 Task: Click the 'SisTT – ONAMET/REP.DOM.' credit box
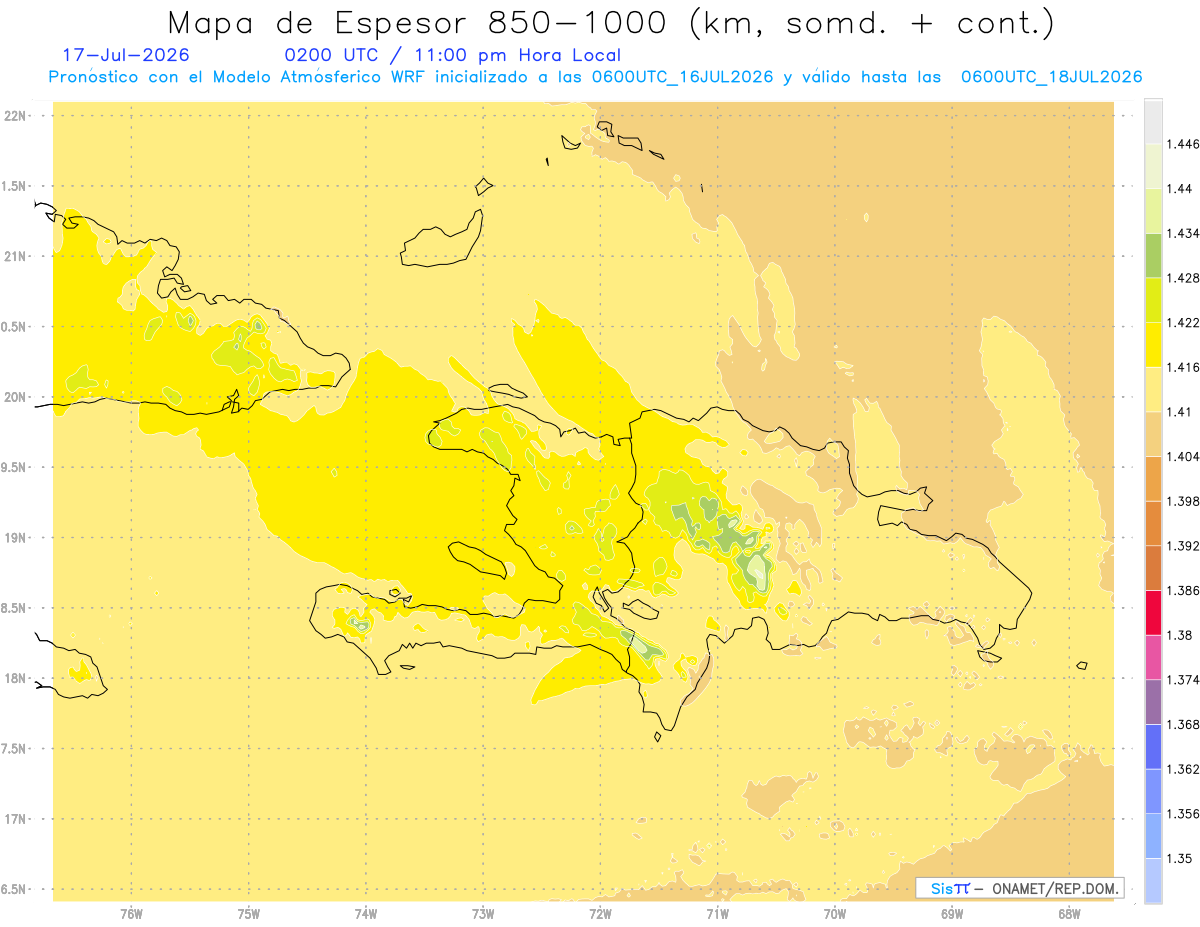1019,888
